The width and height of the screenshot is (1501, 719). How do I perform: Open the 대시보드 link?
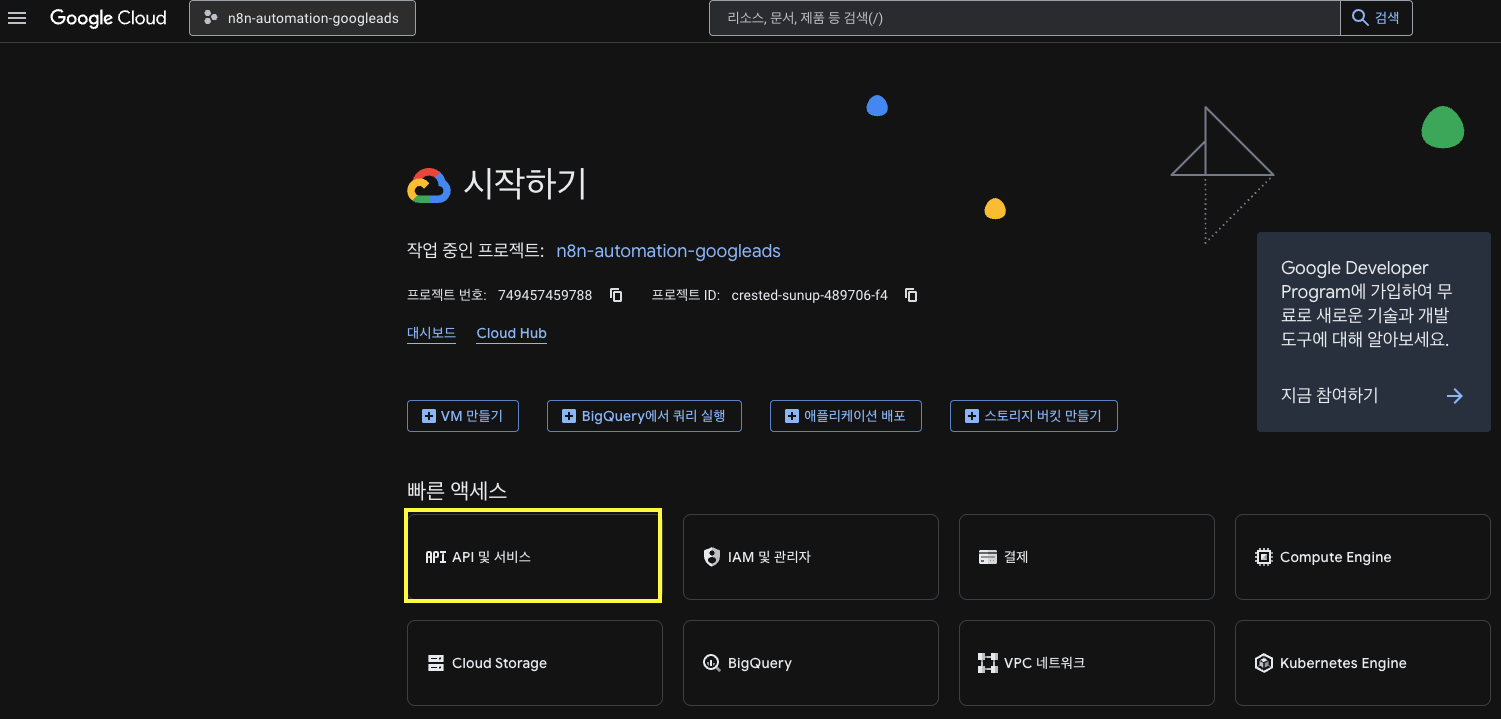tap(431, 333)
